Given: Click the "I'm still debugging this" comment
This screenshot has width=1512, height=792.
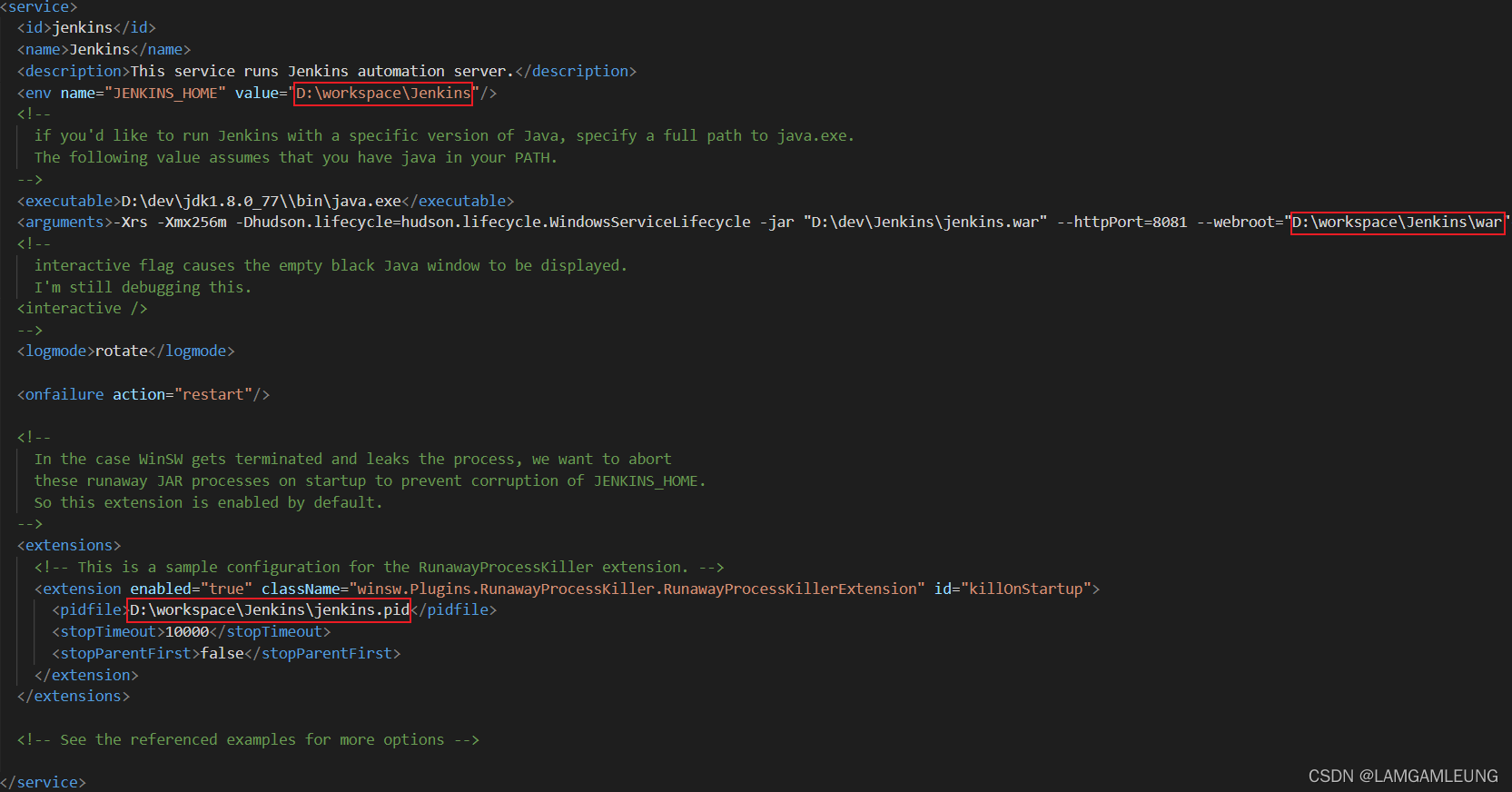Looking at the screenshot, I should coord(143,288).
